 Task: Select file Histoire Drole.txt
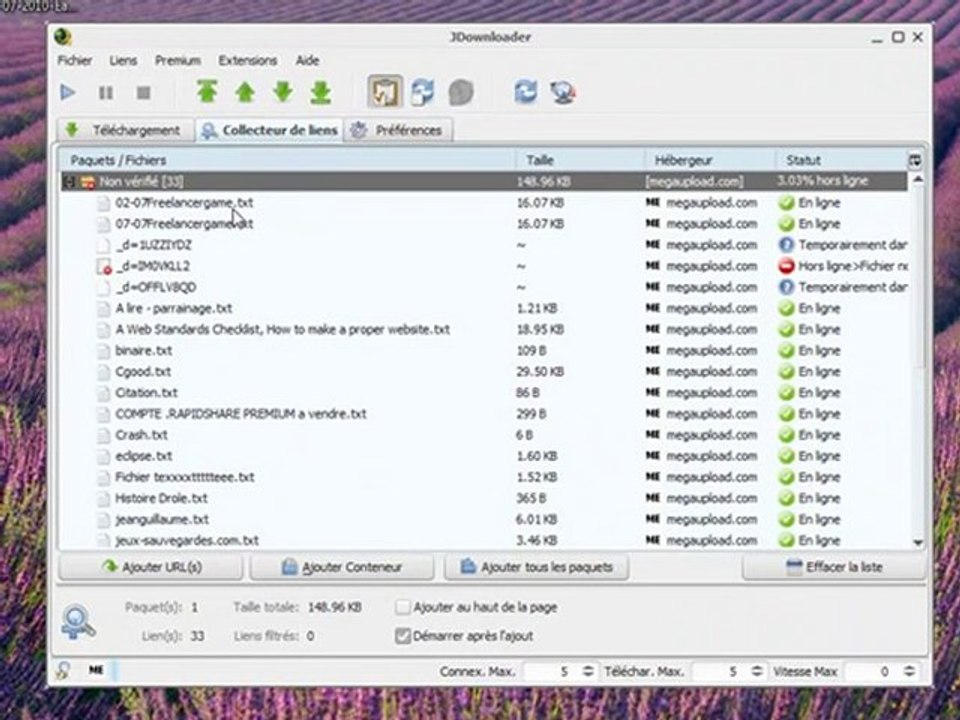pyautogui.click(x=162, y=498)
